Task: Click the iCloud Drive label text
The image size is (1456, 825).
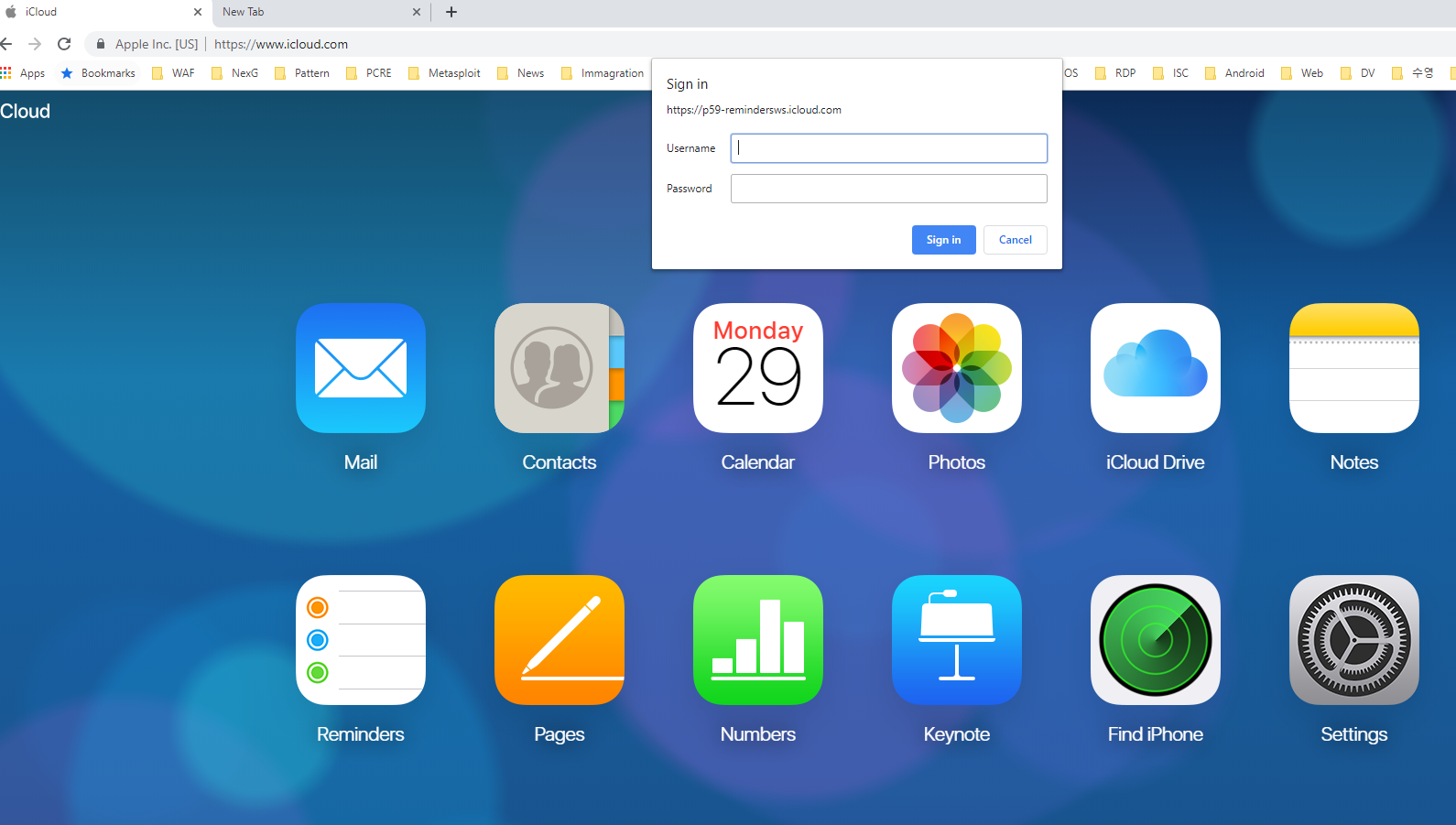Action: (x=1156, y=462)
